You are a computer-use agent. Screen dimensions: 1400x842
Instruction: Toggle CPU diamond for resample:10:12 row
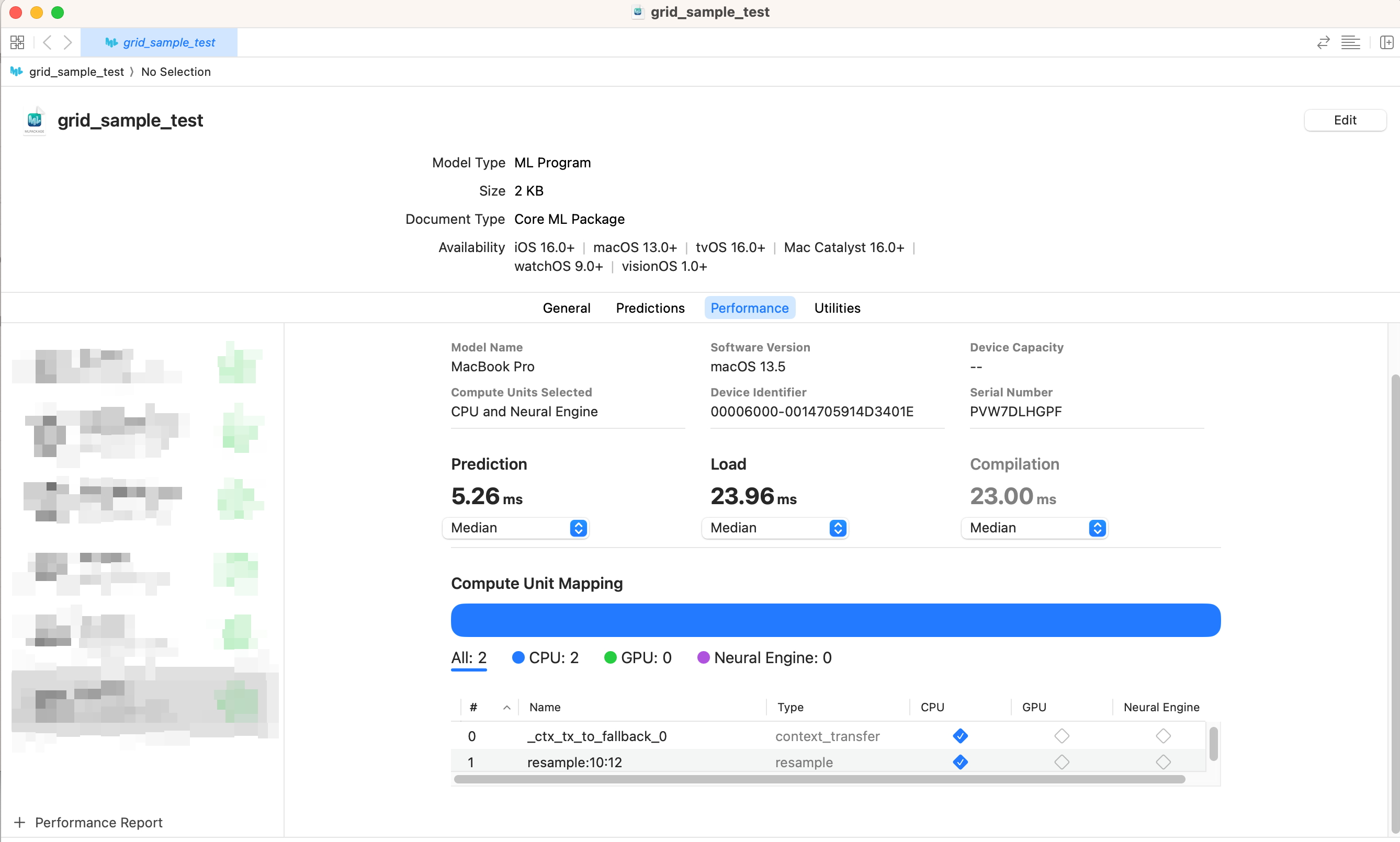(x=960, y=762)
